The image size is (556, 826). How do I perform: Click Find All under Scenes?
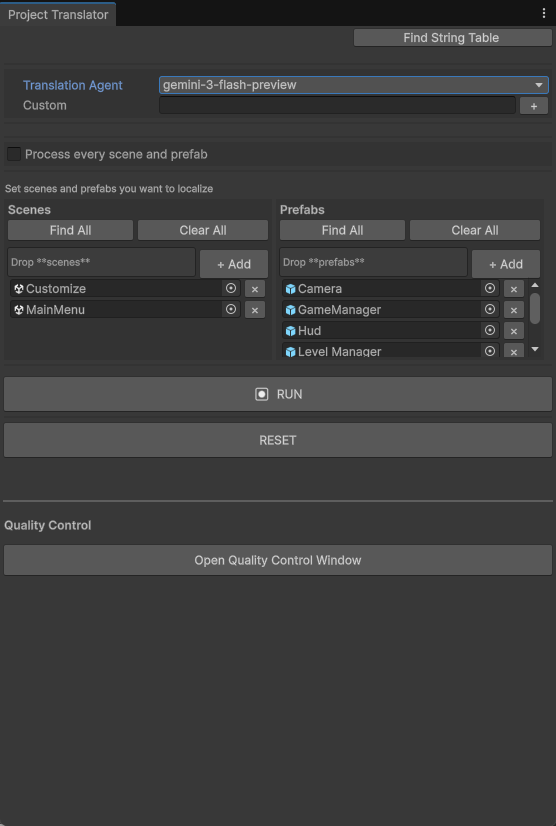(70, 230)
